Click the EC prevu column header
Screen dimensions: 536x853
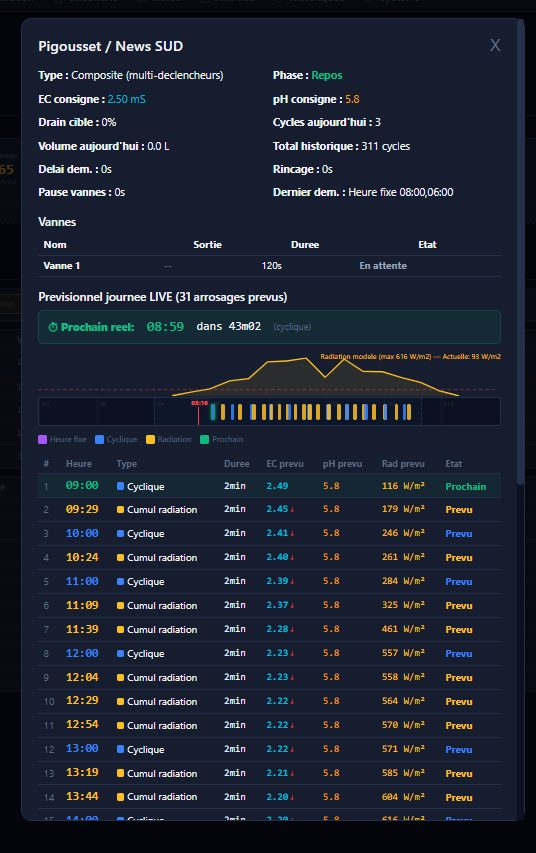[285, 463]
